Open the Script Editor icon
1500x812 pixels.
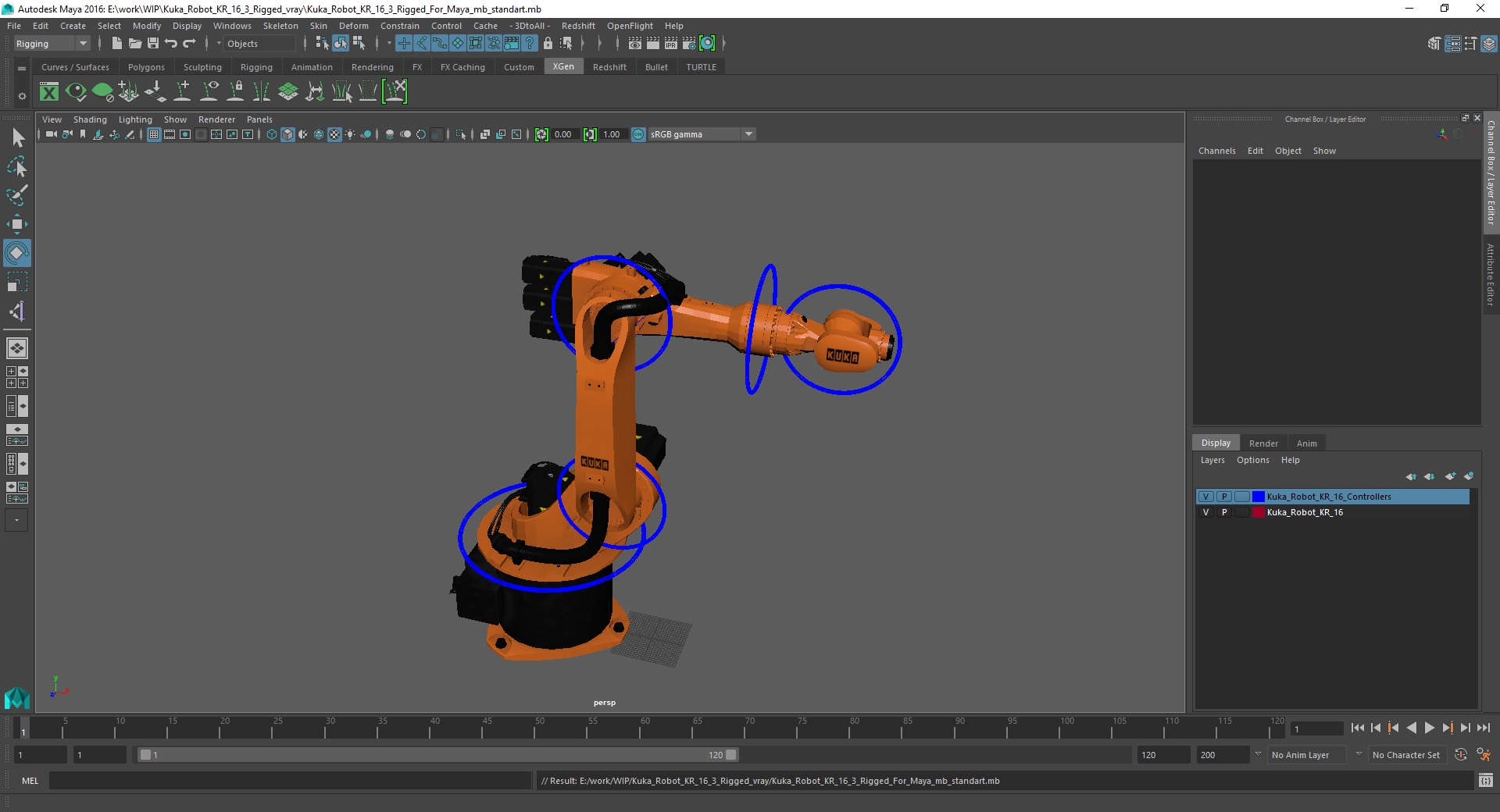pos(1485,781)
